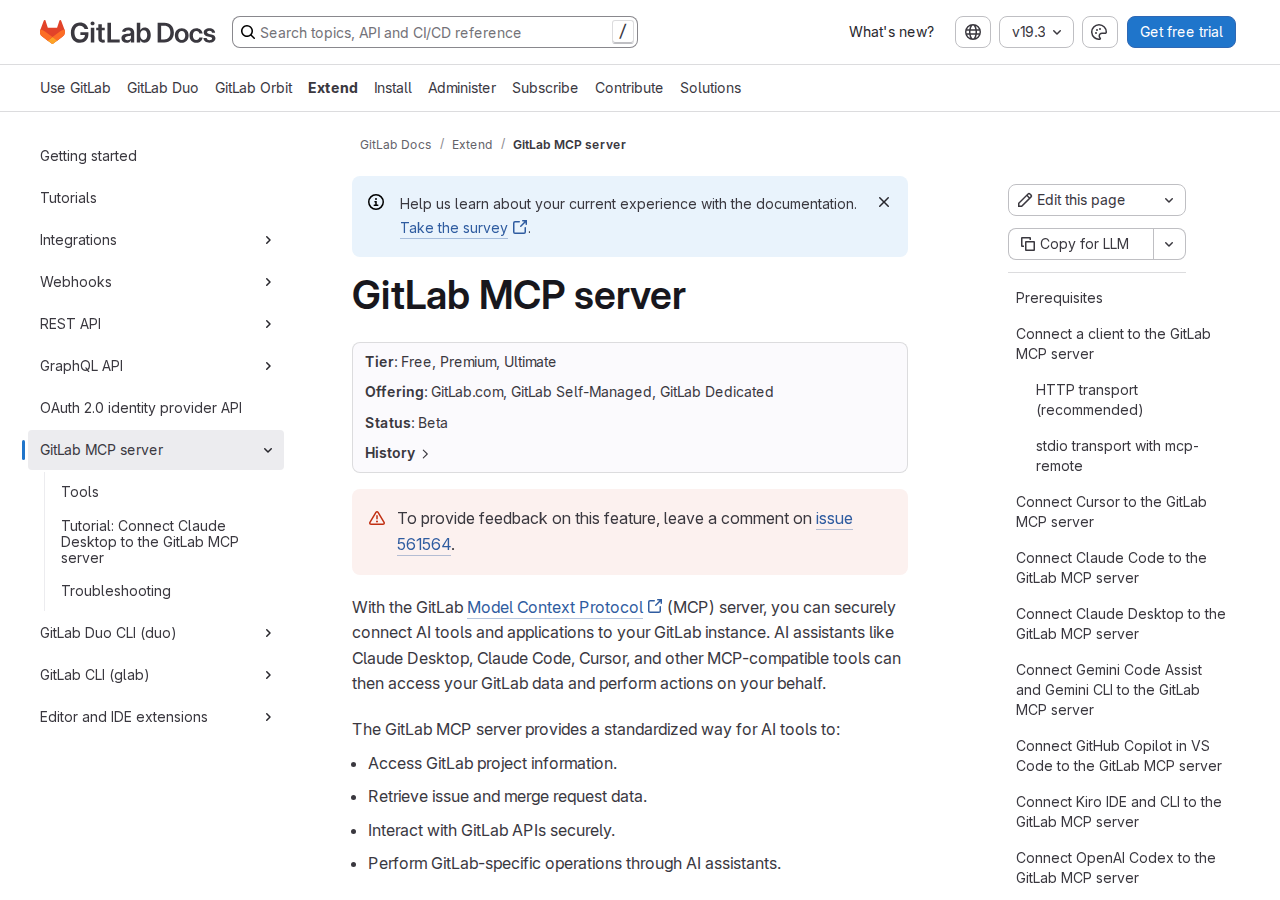
Task: Focus the search topics input field
Action: pos(434,32)
